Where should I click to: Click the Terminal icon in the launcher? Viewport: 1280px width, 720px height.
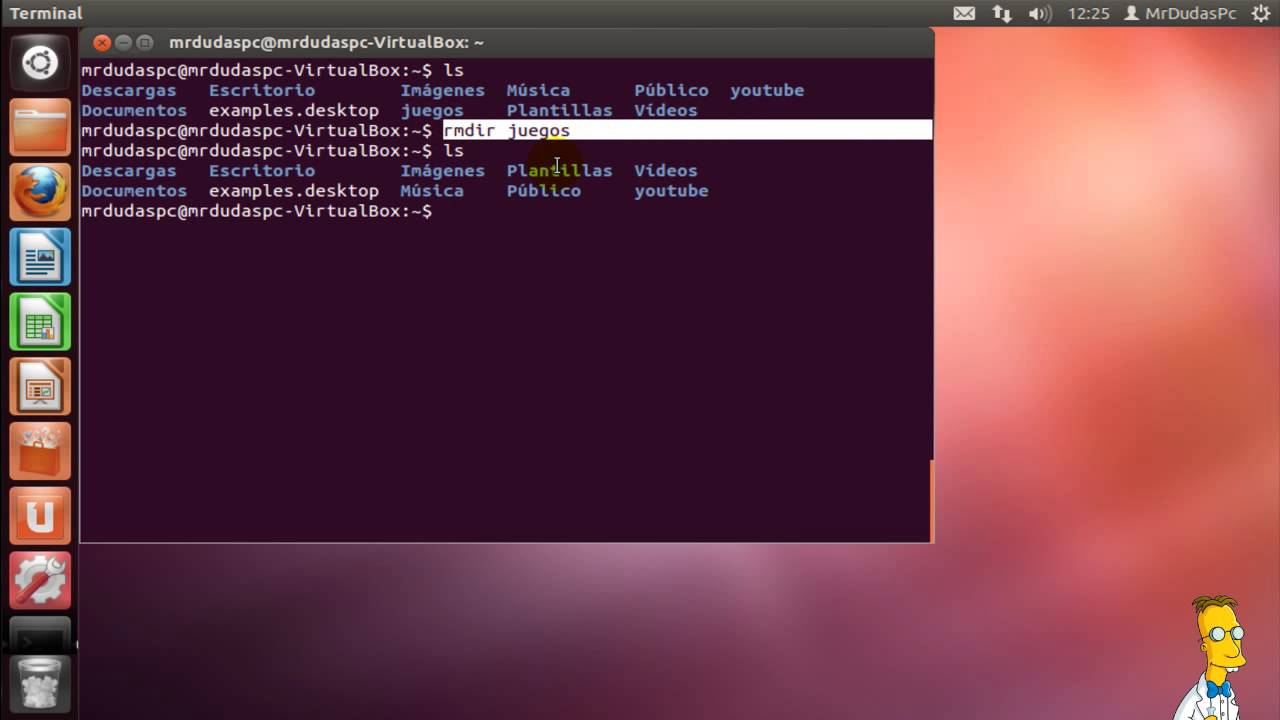point(40,636)
